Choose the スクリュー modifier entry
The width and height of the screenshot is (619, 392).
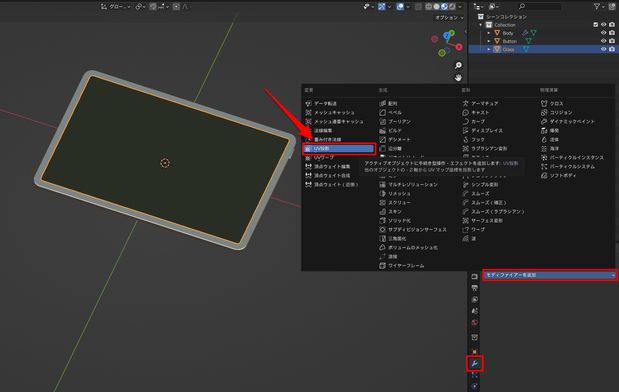point(395,203)
